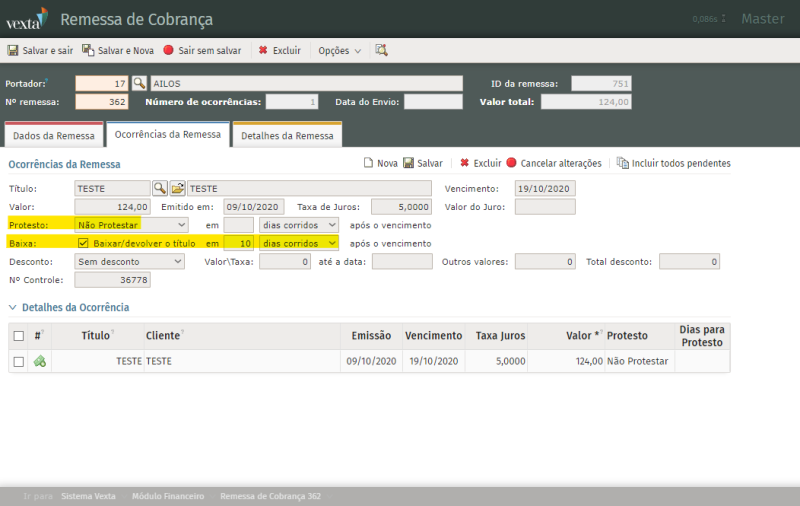Click Incluir todos pendentes
The width and height of the screenshot is (800, 506).
(673, 163)
